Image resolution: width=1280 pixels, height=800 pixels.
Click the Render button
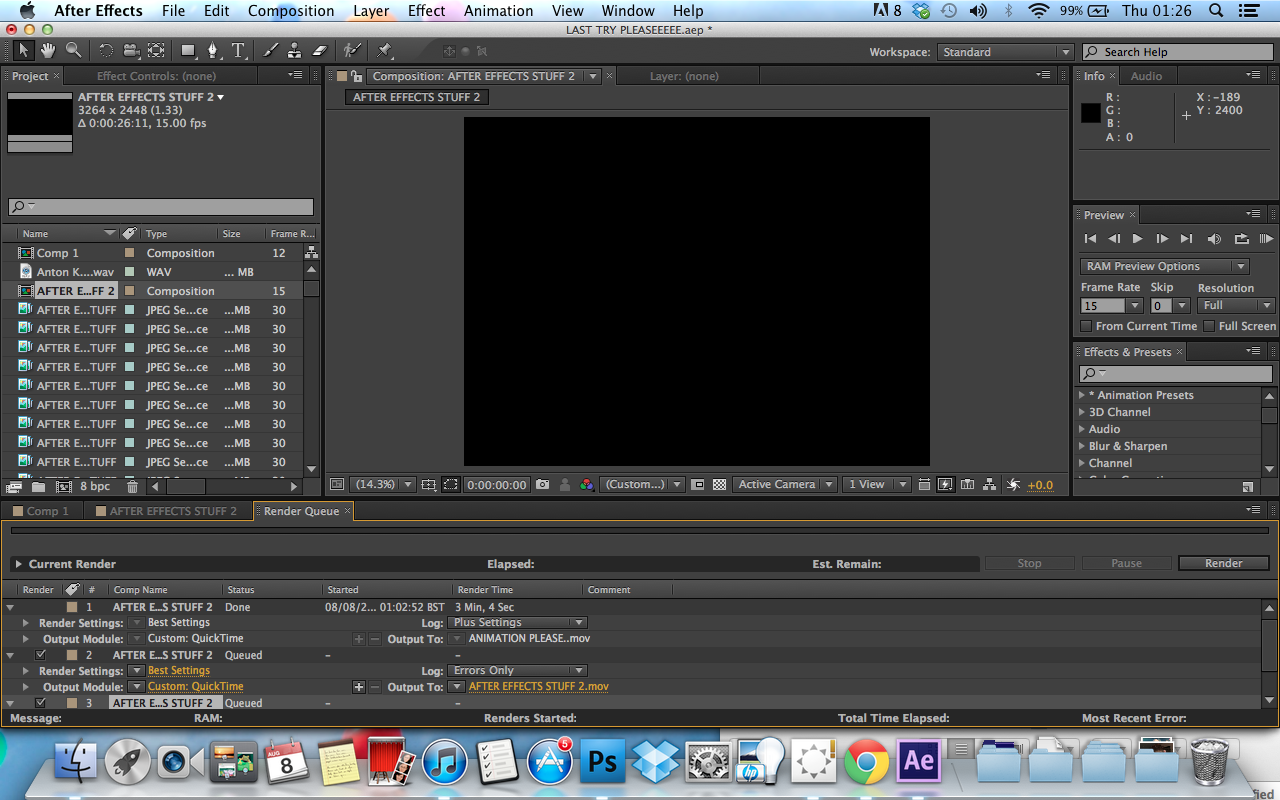[1223, 563]
